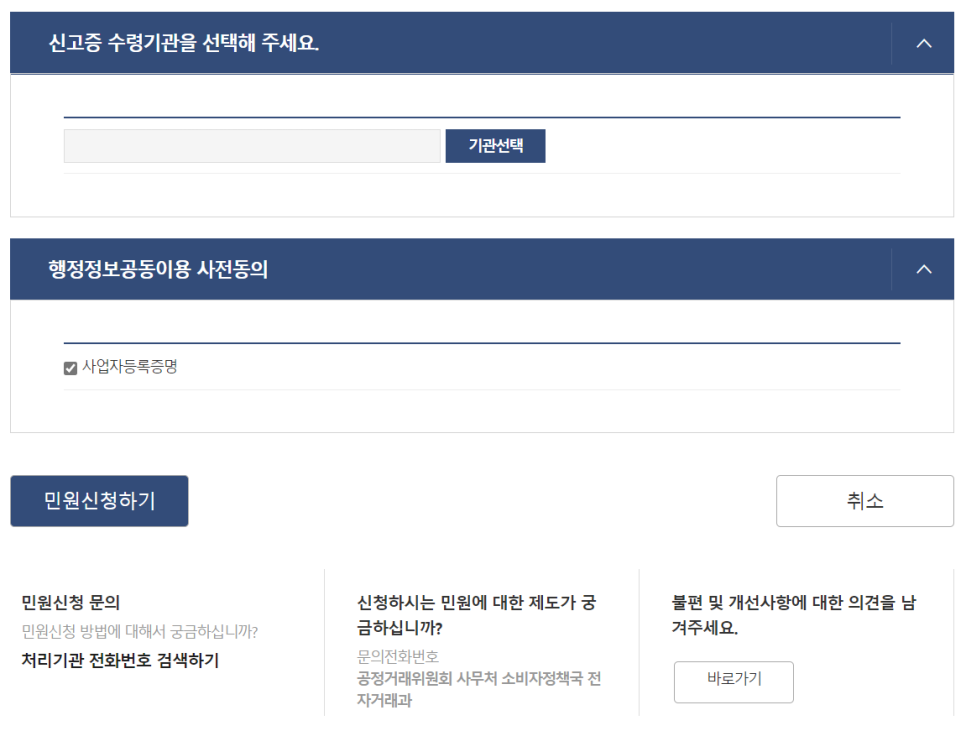The width and height of the screenshot is (966, 752).
Task: Click the 신청하시는 민원에 대한 제도가 궁금하십니까 heading
Action: 476,615
